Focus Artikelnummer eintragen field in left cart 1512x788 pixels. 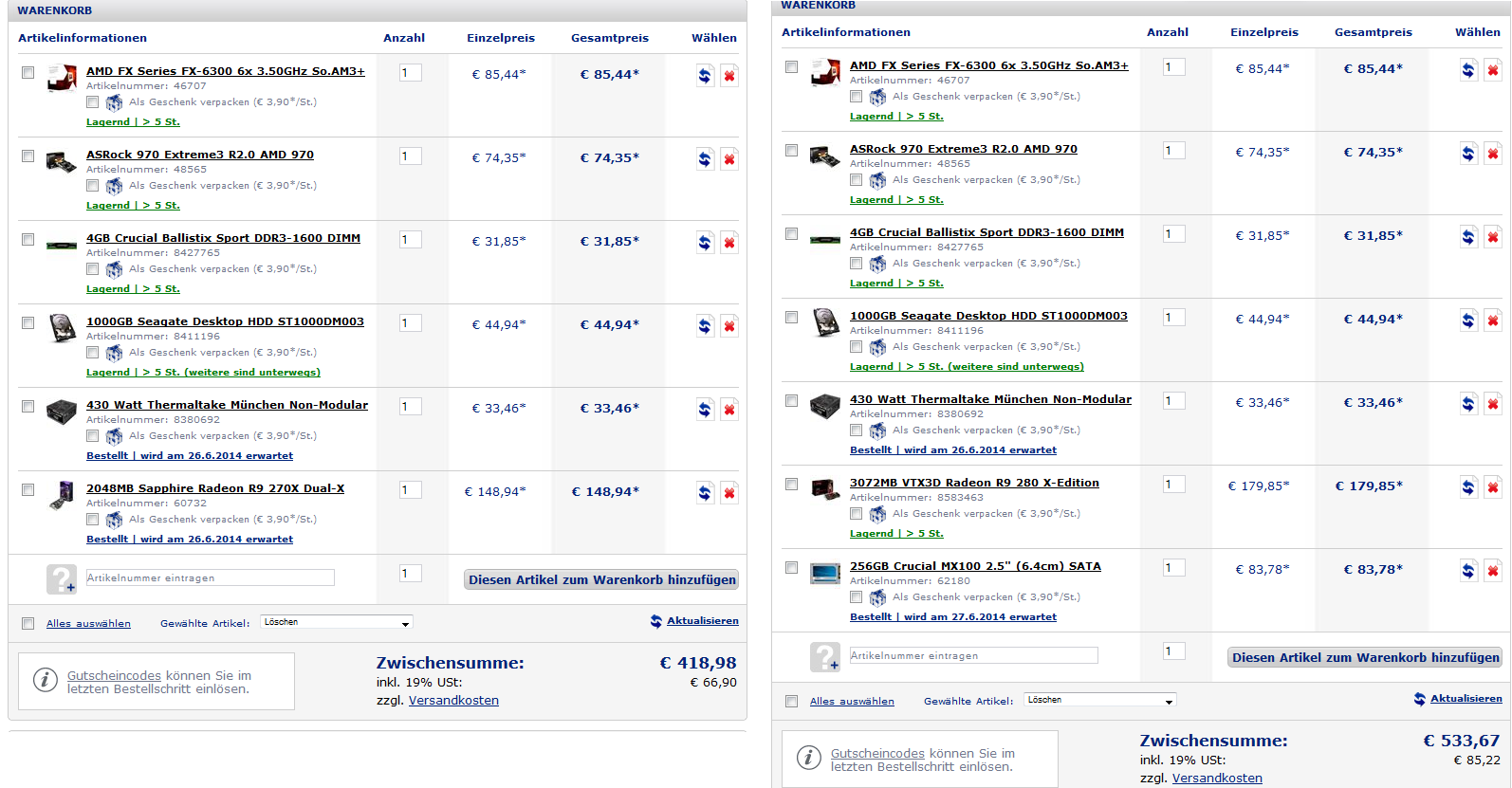(x=210, y=577)
